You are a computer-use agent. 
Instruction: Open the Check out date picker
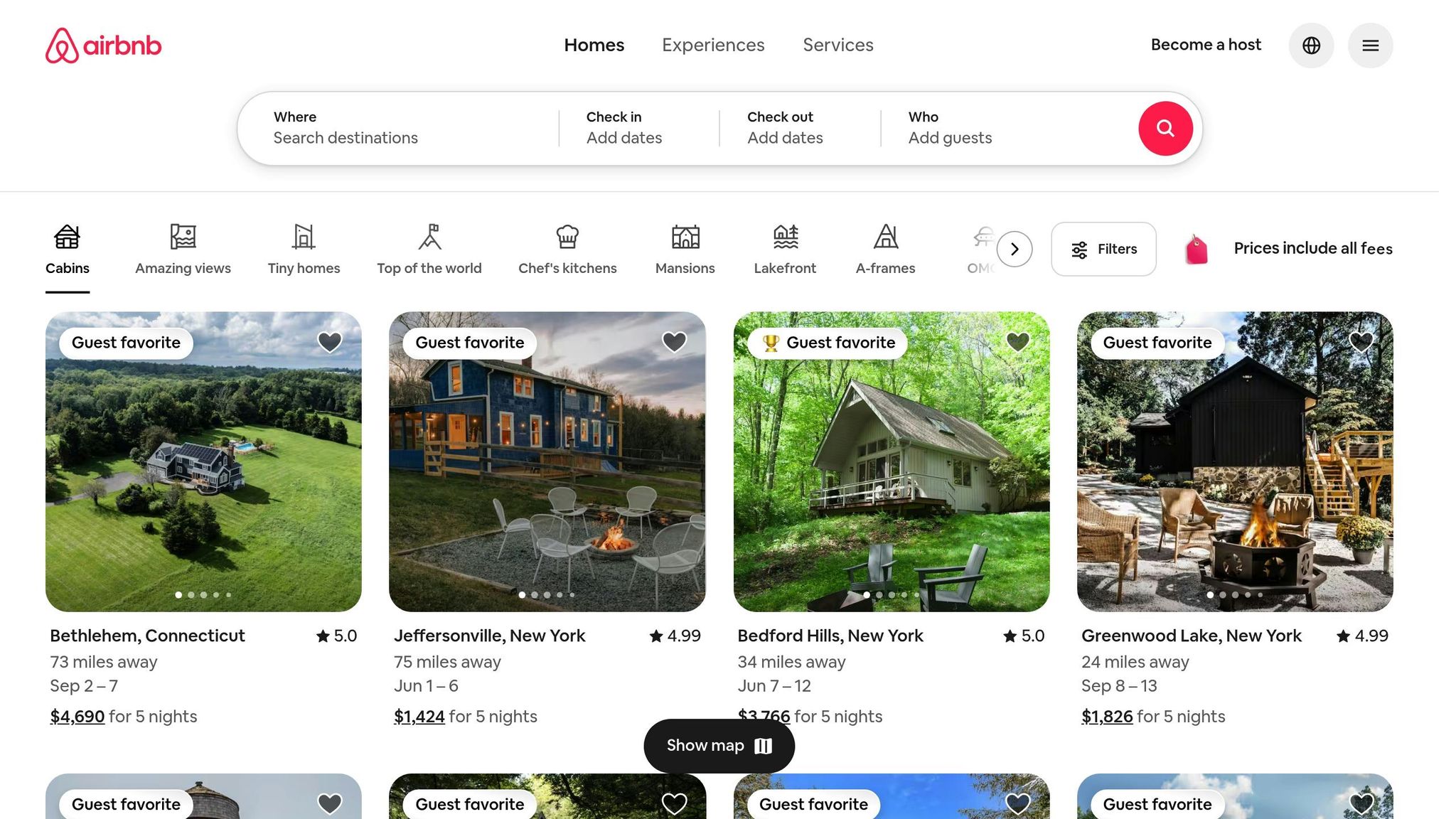pyautogui.click(x=800, y=129)
